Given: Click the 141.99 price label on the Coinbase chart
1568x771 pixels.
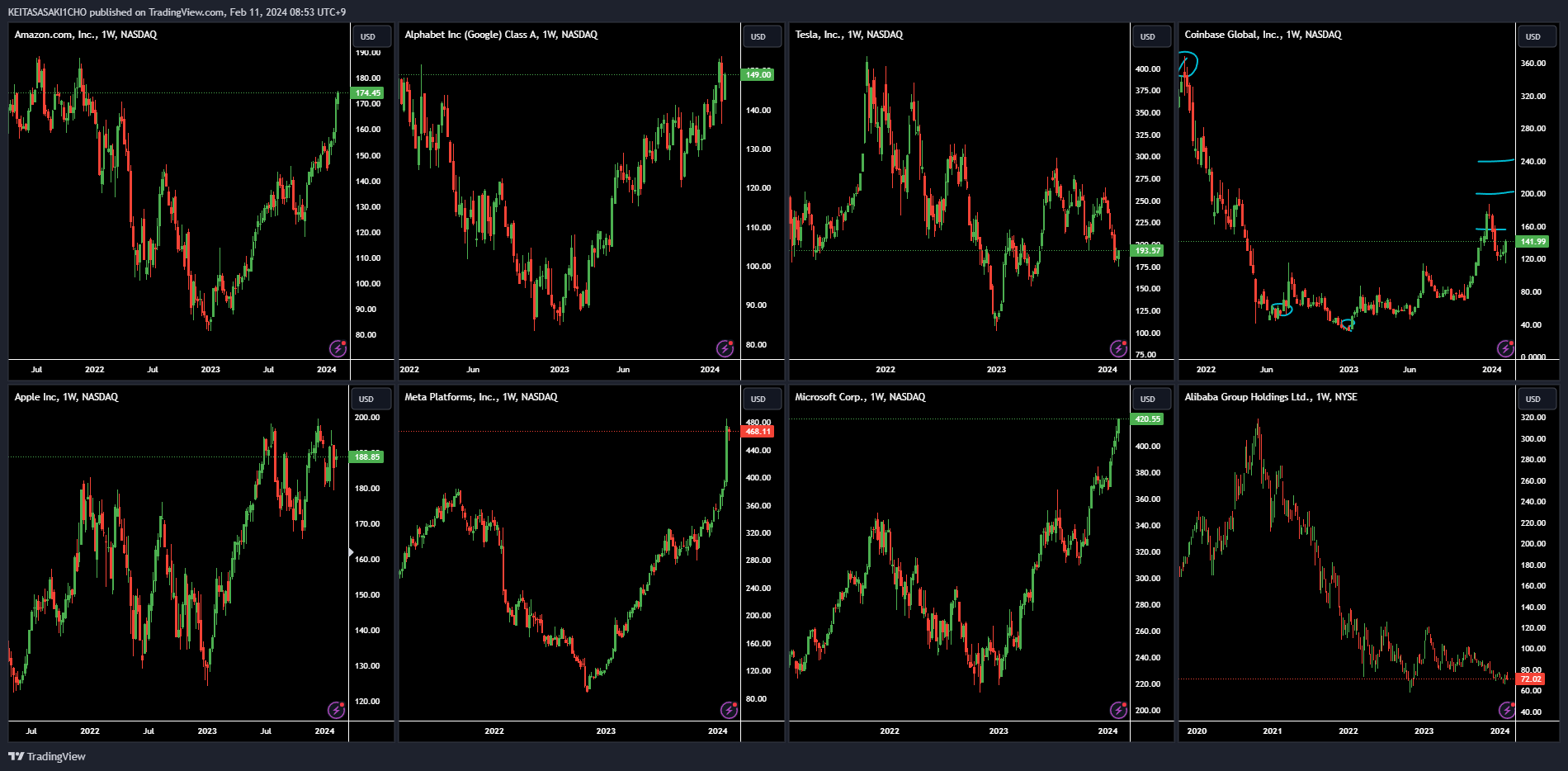Looking at the screenshot, I should [1533, 241].
